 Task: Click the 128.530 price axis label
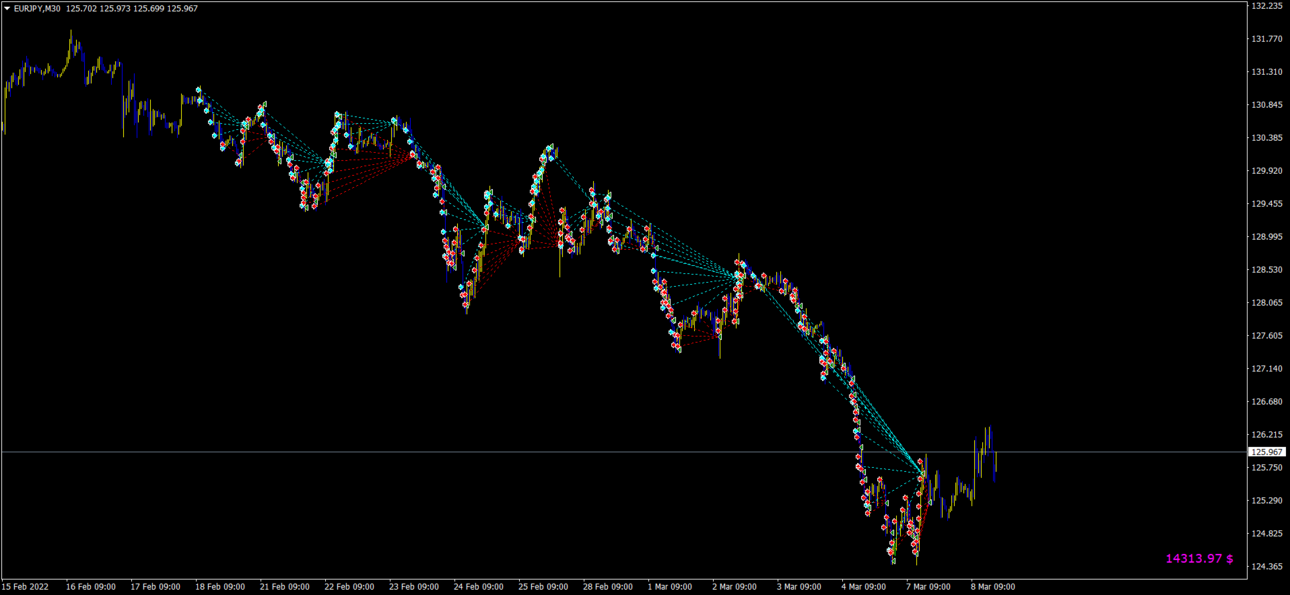coord(1267,270)
